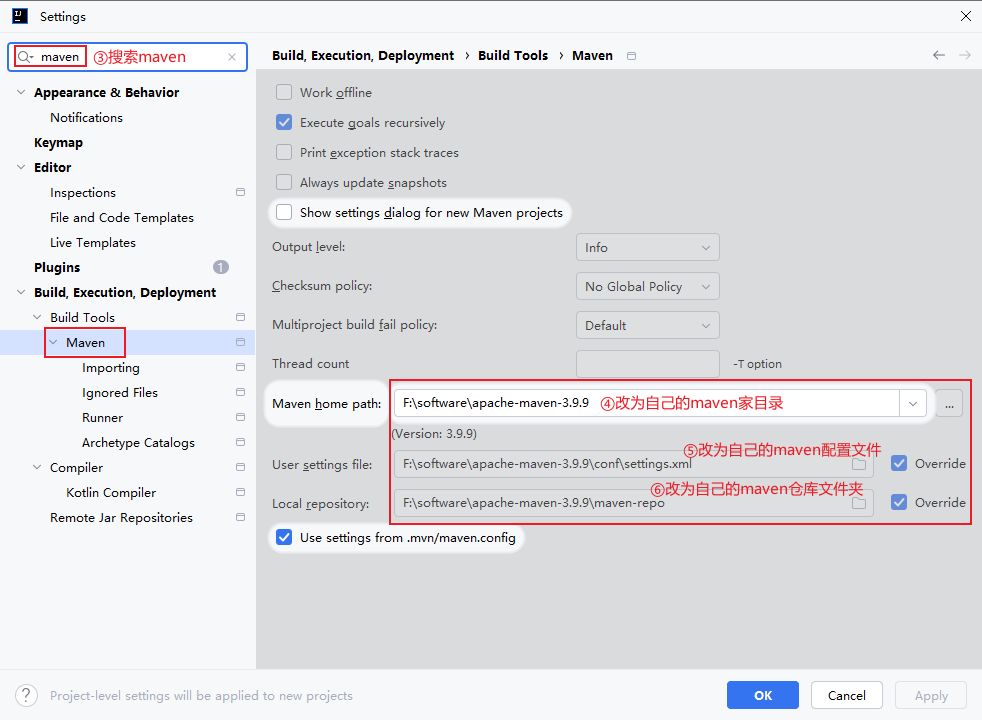
Task: Open the Output level dropdown
Action: [x=648, y=248]
